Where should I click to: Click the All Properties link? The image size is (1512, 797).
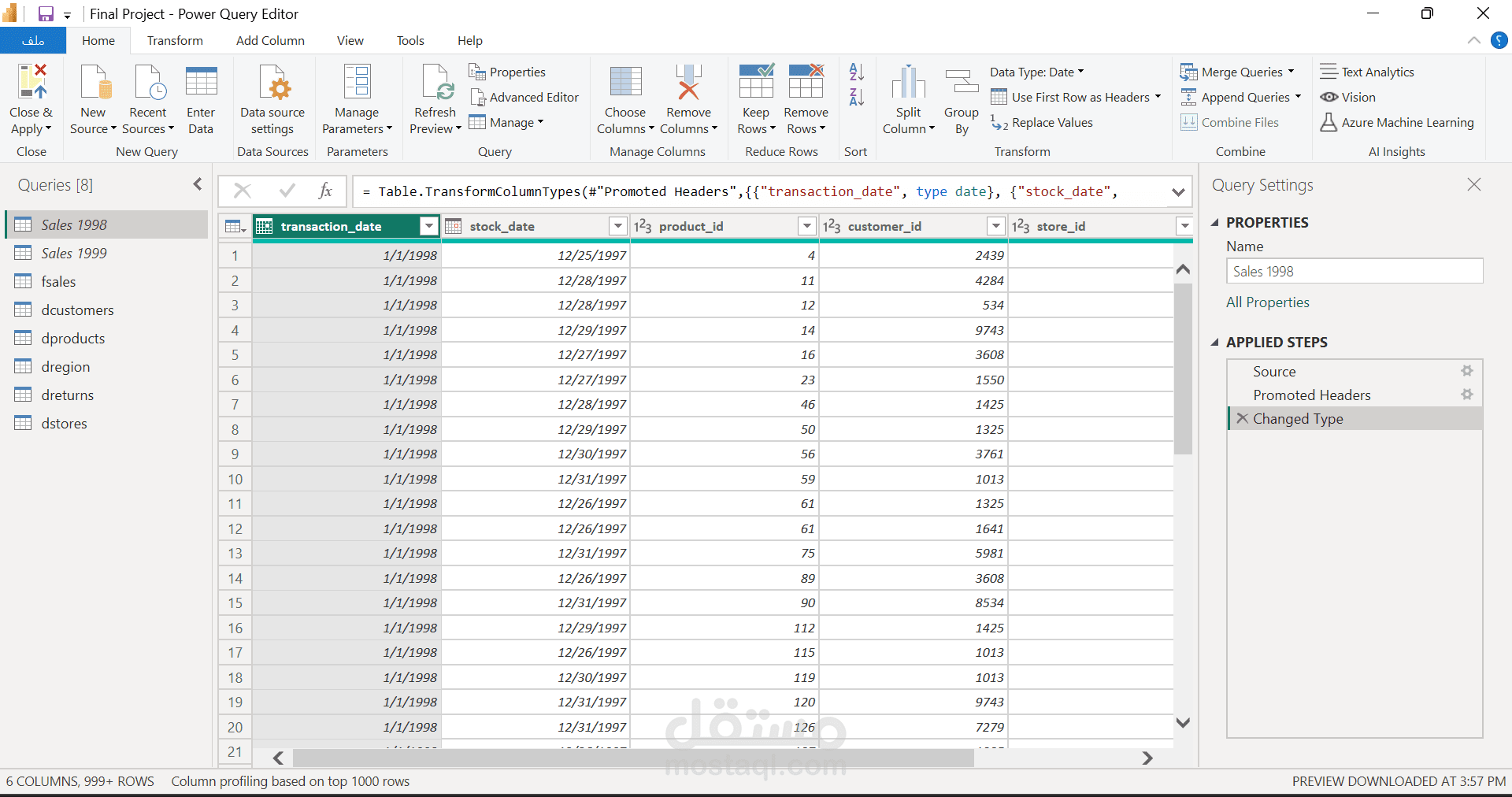pyautogui.click(x=1267, y=302)
